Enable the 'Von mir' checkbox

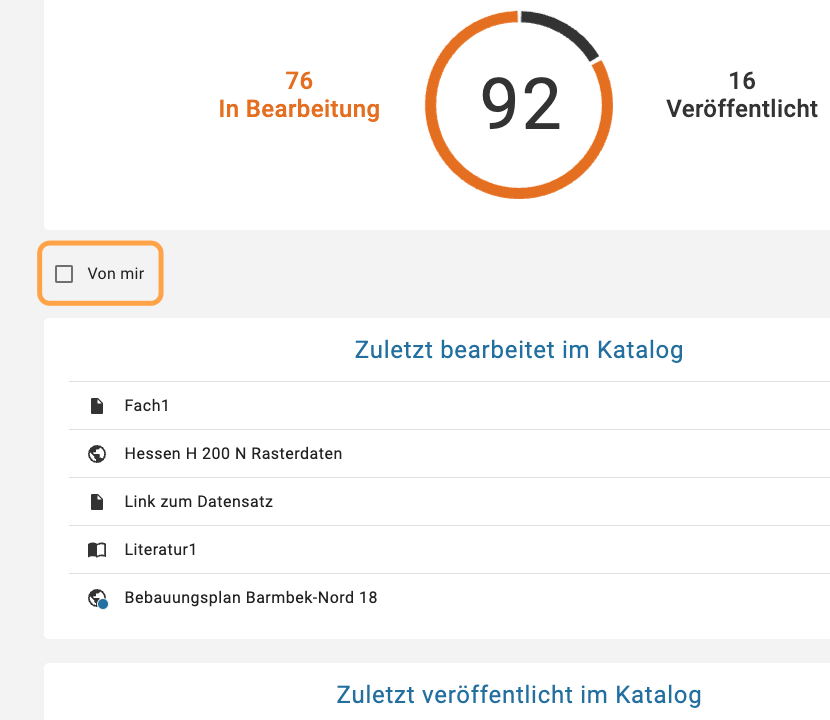(x=64, y=274)
